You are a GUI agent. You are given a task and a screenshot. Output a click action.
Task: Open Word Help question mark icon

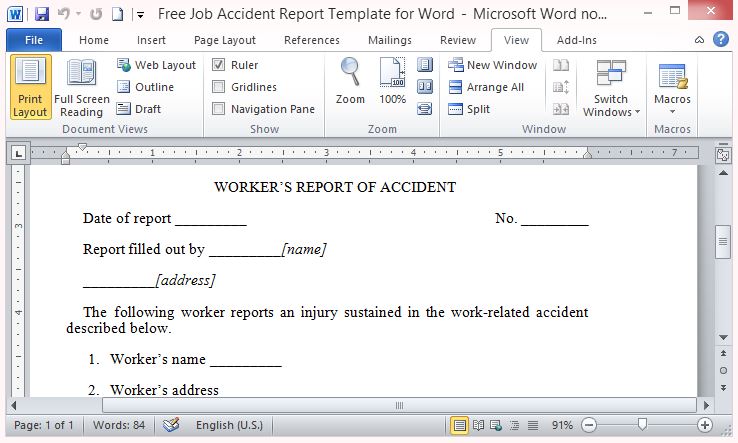721,39
